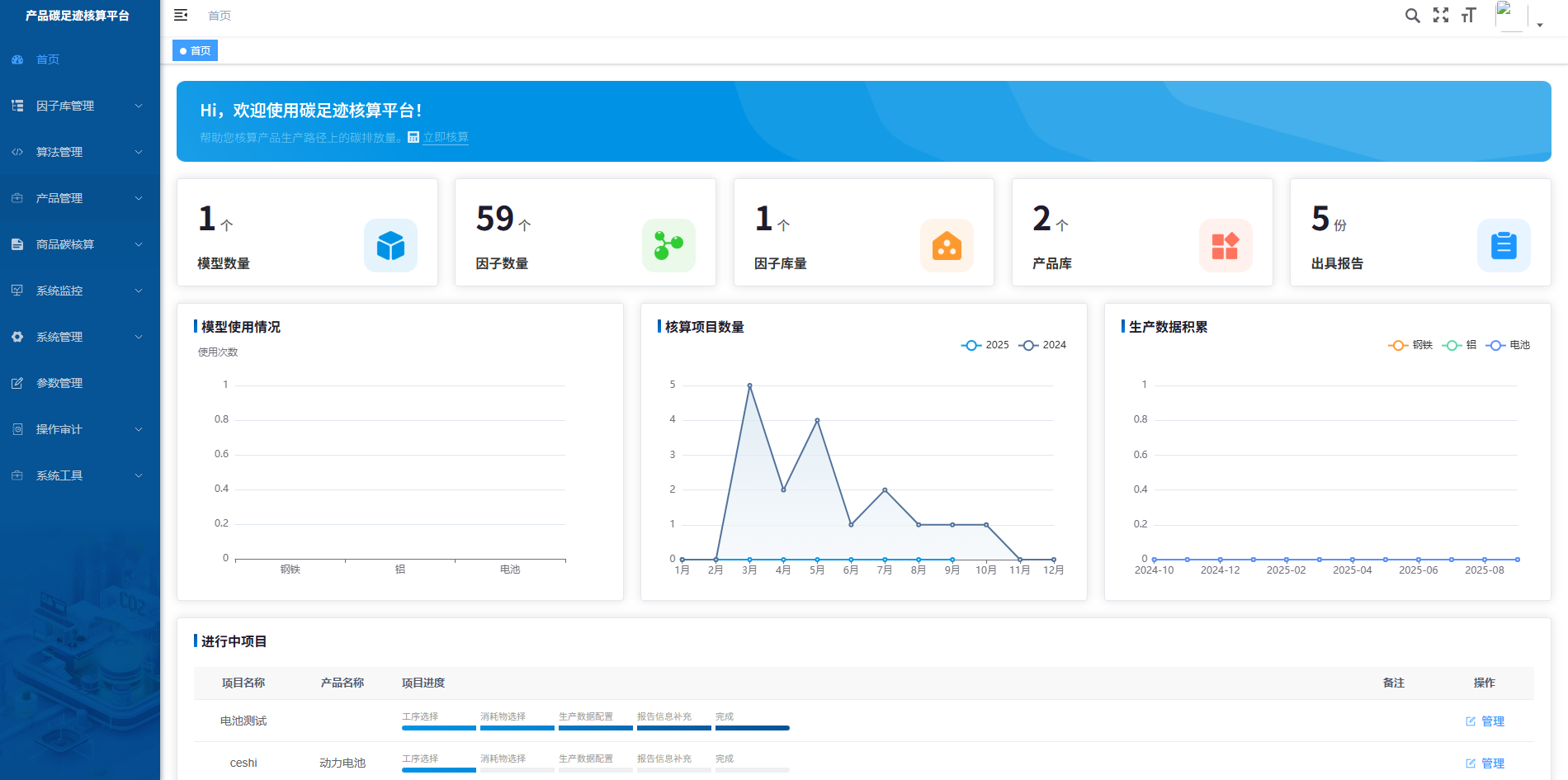The image size is (1568, 780).
Task: Click the 立即核算 link in banner
Action: point(445,137)
